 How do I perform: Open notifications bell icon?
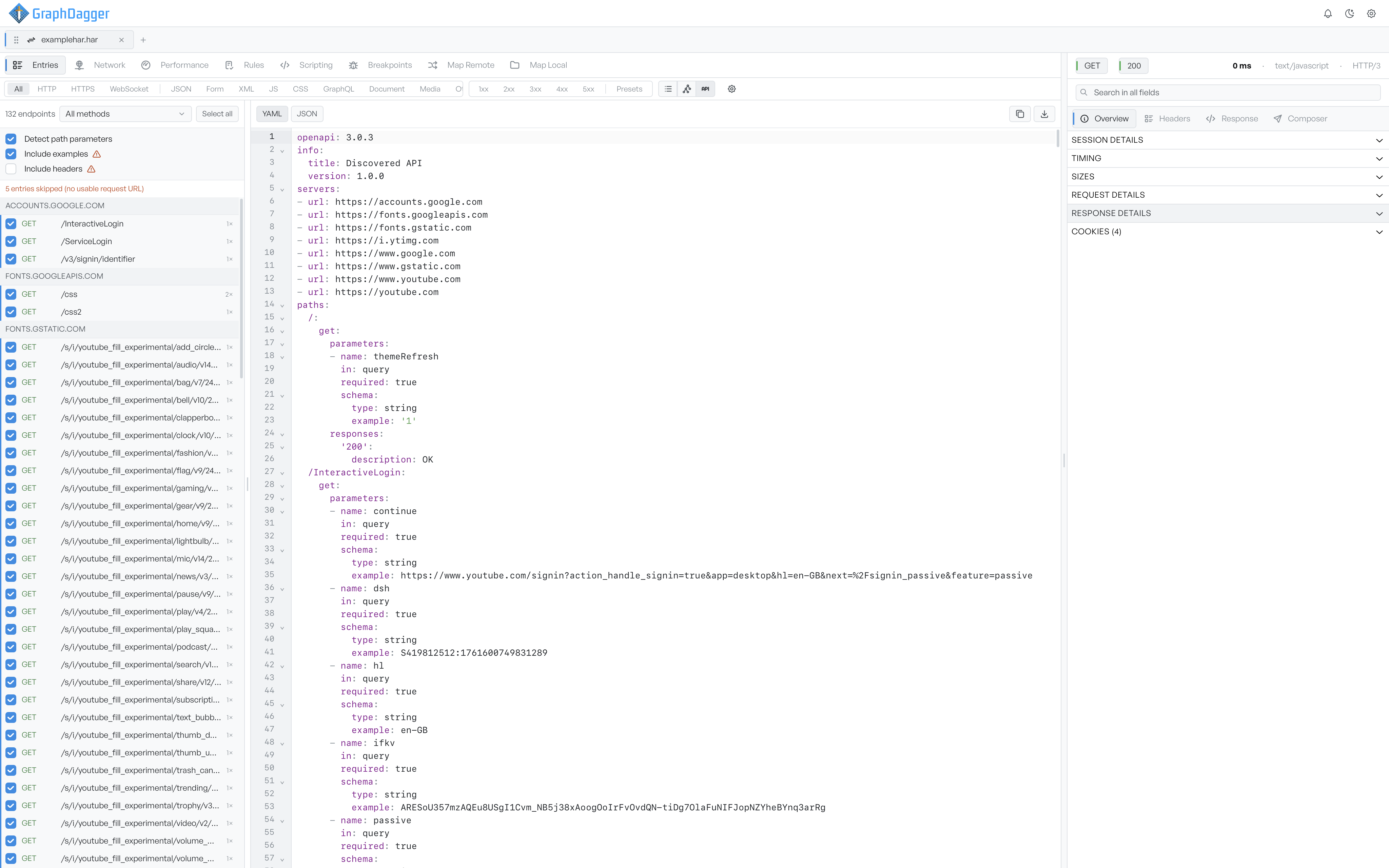(1328, 14)
